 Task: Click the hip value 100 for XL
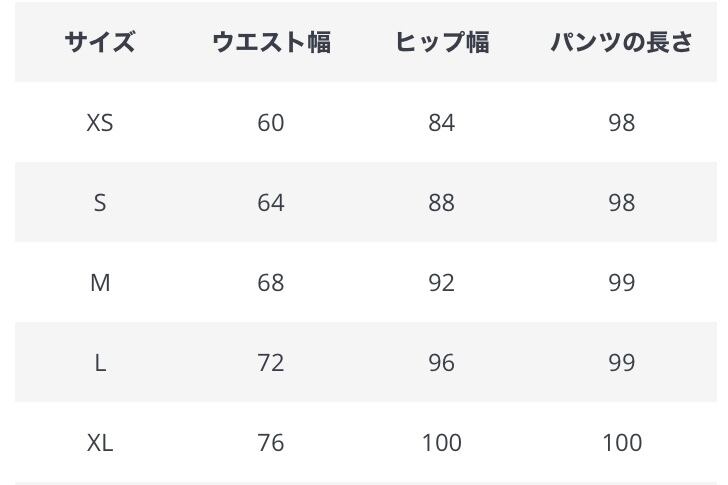point(441,443)
